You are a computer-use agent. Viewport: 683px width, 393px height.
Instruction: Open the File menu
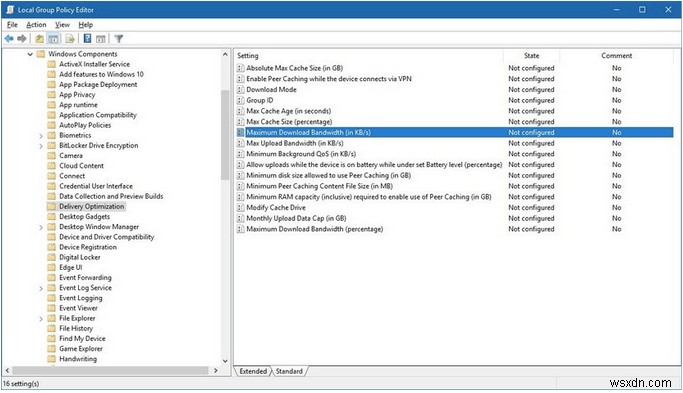click(12, 25)
